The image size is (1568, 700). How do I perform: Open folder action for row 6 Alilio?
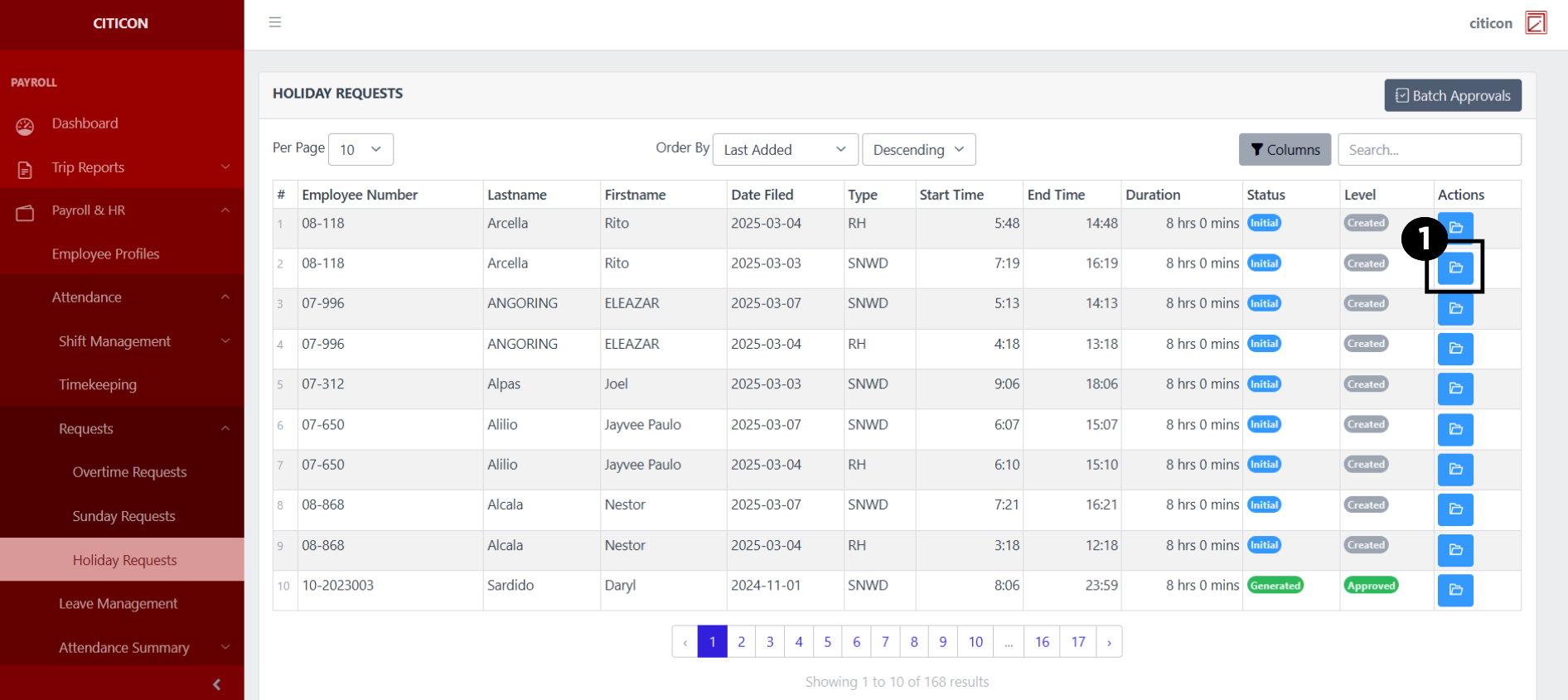1454,429
